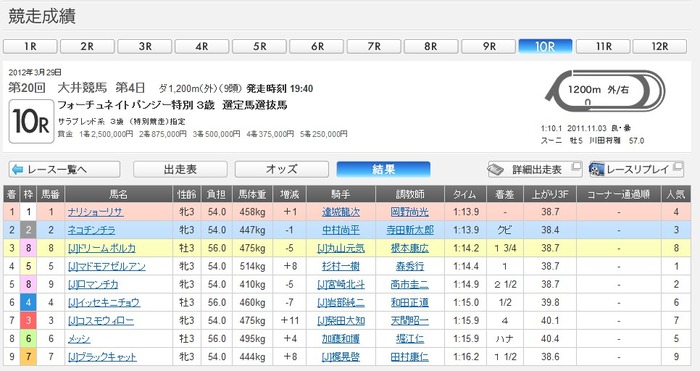Click the new-window icon on レースリプレイ

(678, 167)
